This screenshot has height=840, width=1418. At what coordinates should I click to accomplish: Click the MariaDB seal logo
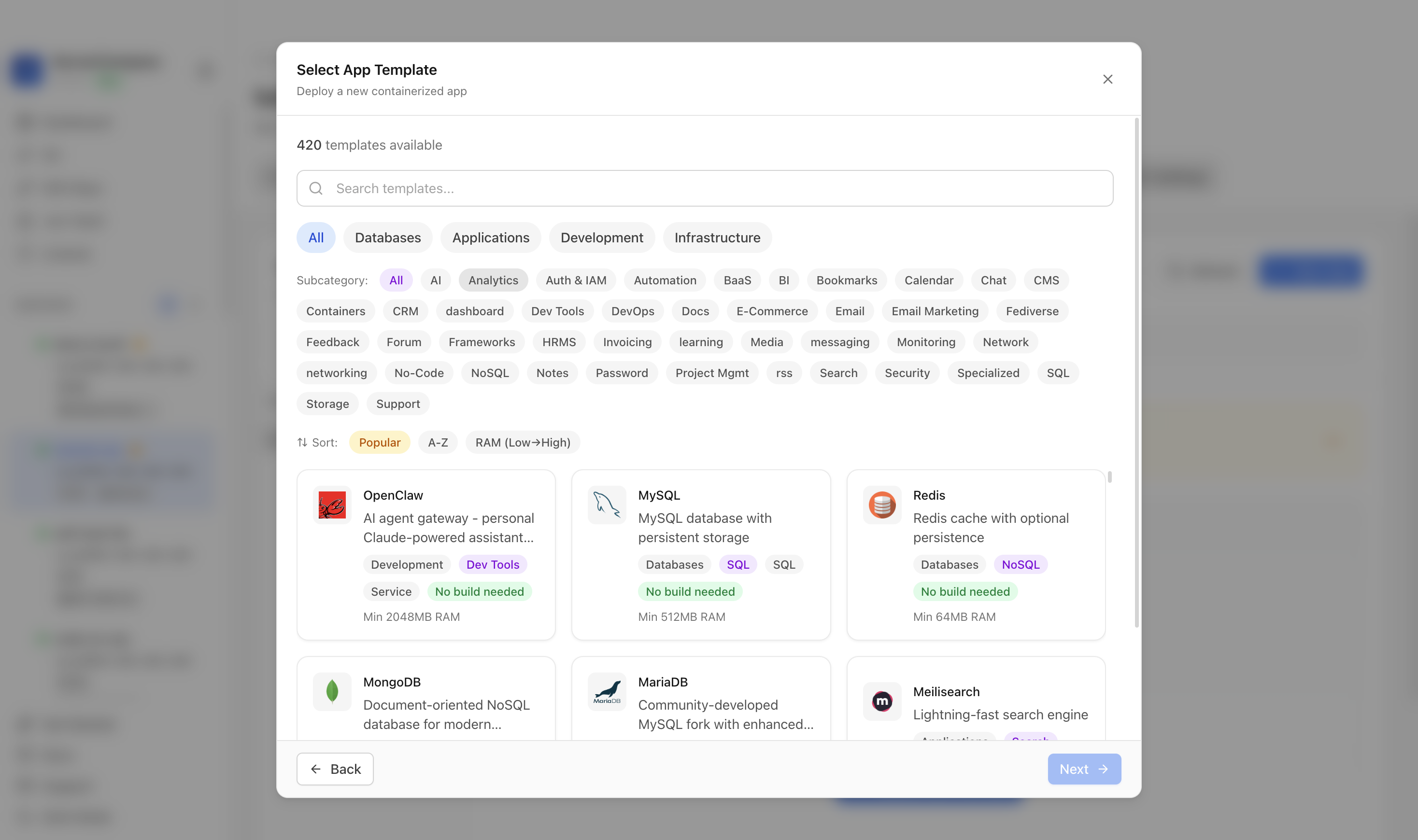[607, 692]
